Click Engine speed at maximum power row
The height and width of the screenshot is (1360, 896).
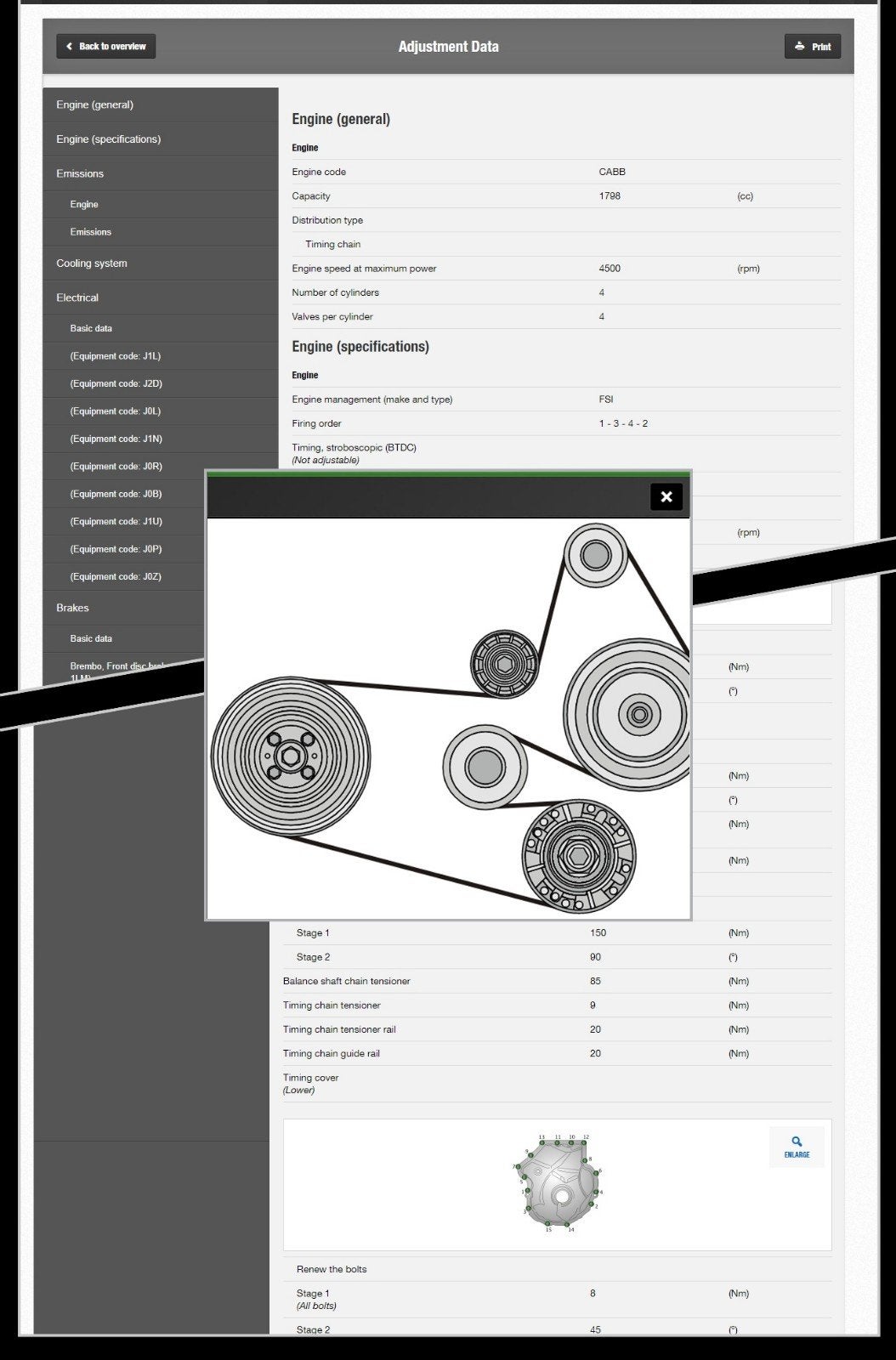tap(566, 269)
